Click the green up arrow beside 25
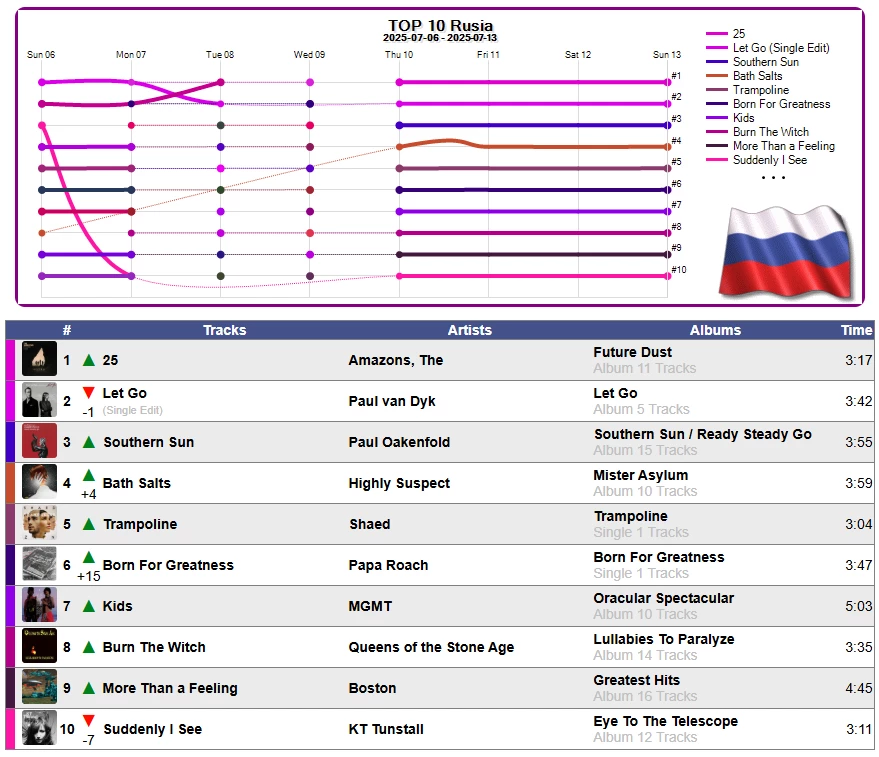The height and width of the screenshot is (757, 879). (89, 360)
